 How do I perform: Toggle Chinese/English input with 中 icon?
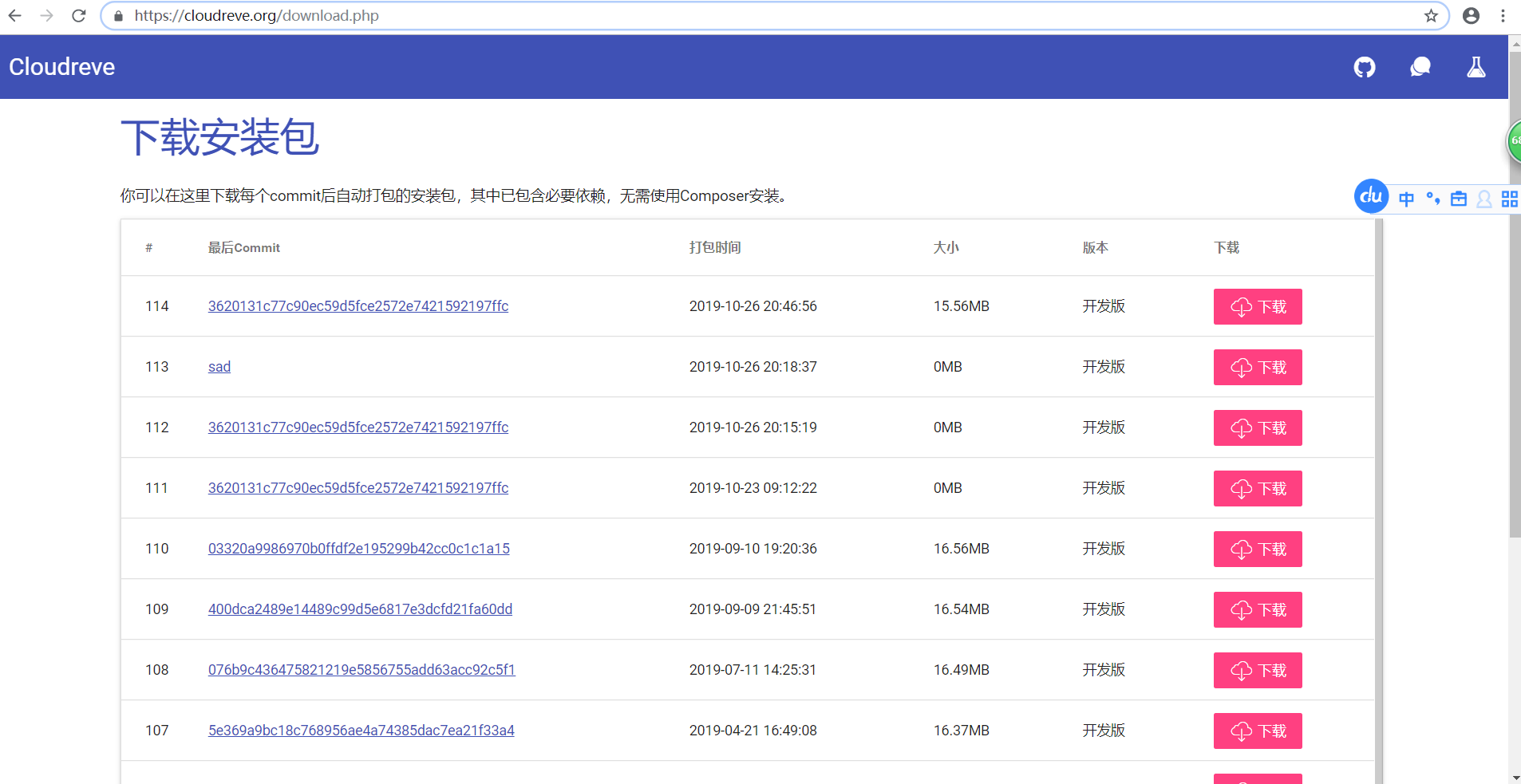(1408, 199)
